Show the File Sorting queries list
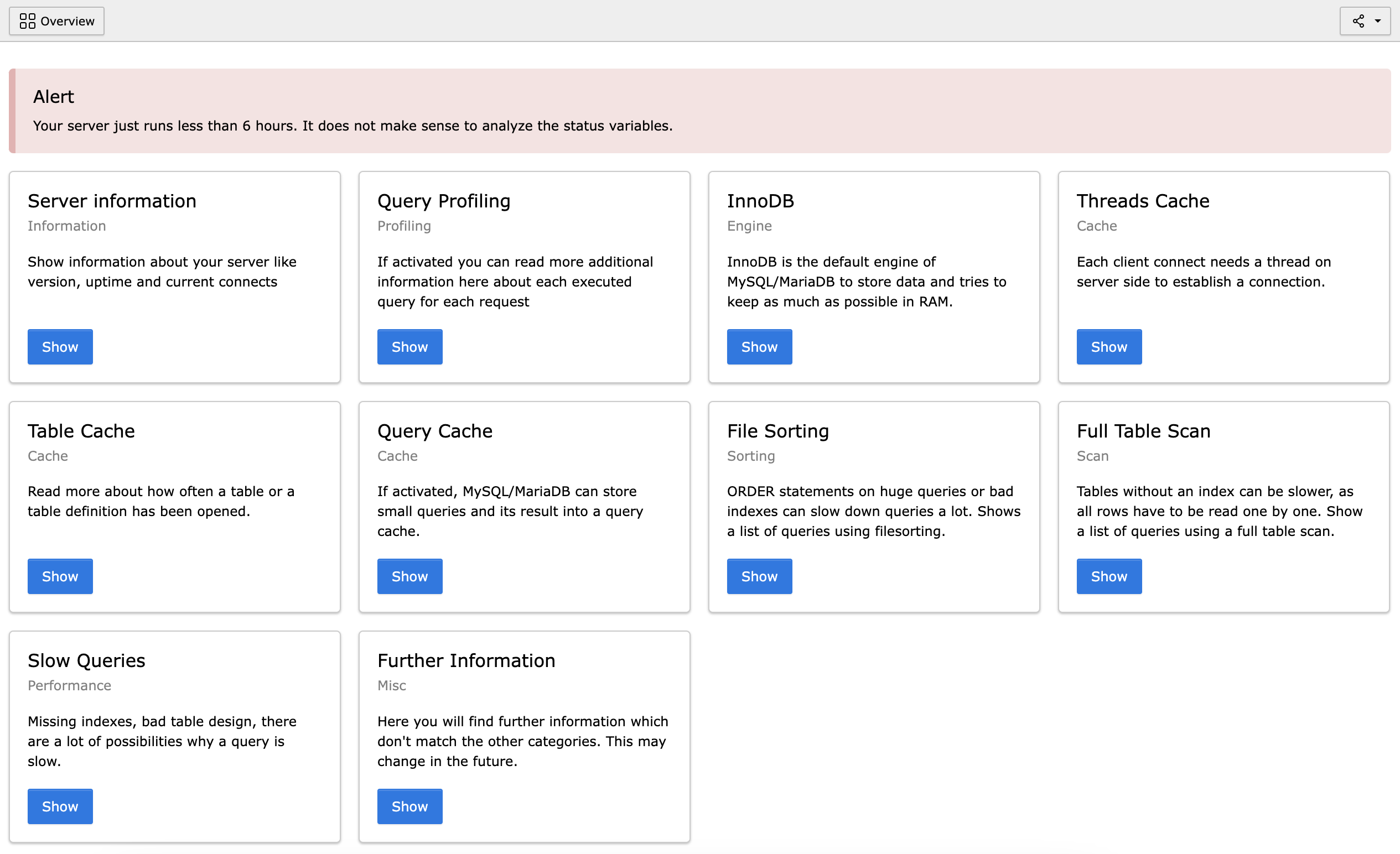1400x854 pixels. click(759, 576)
